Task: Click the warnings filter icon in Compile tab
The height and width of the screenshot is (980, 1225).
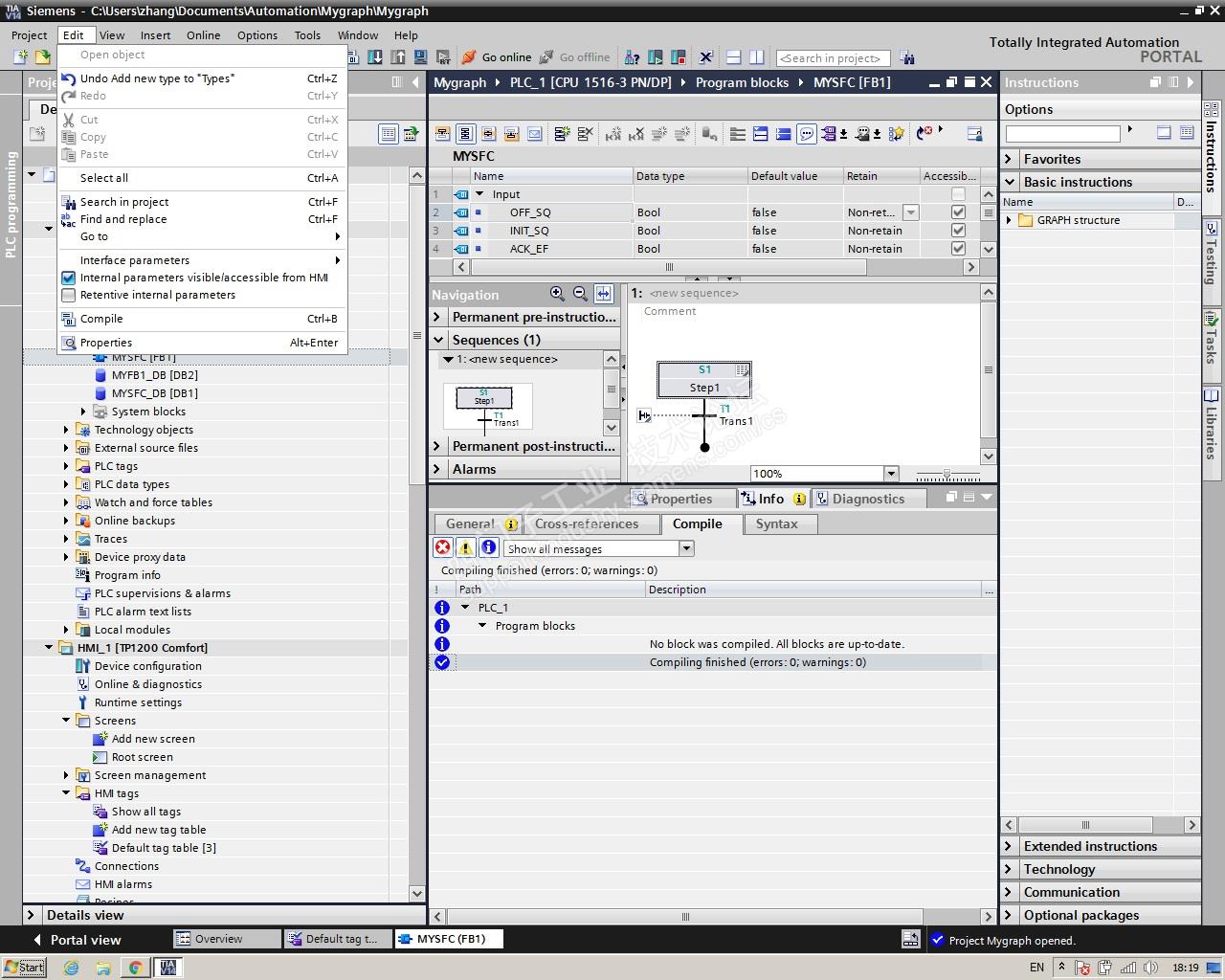Action: click(x=466, y=547)
